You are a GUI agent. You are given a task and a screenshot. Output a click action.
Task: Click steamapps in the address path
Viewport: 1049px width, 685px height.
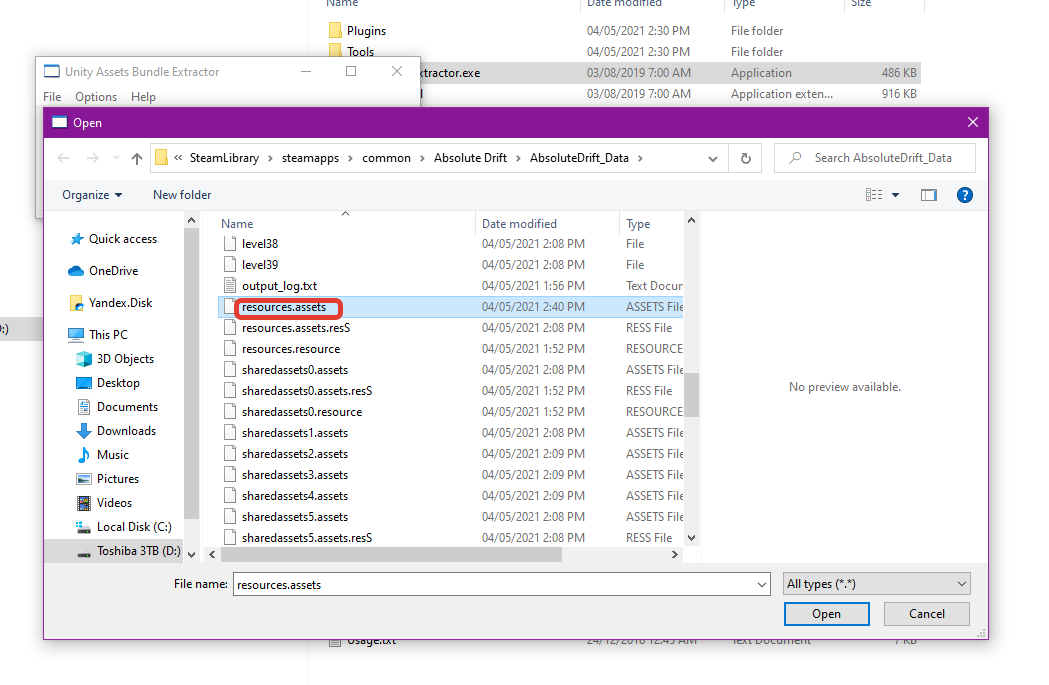(310, 158)
